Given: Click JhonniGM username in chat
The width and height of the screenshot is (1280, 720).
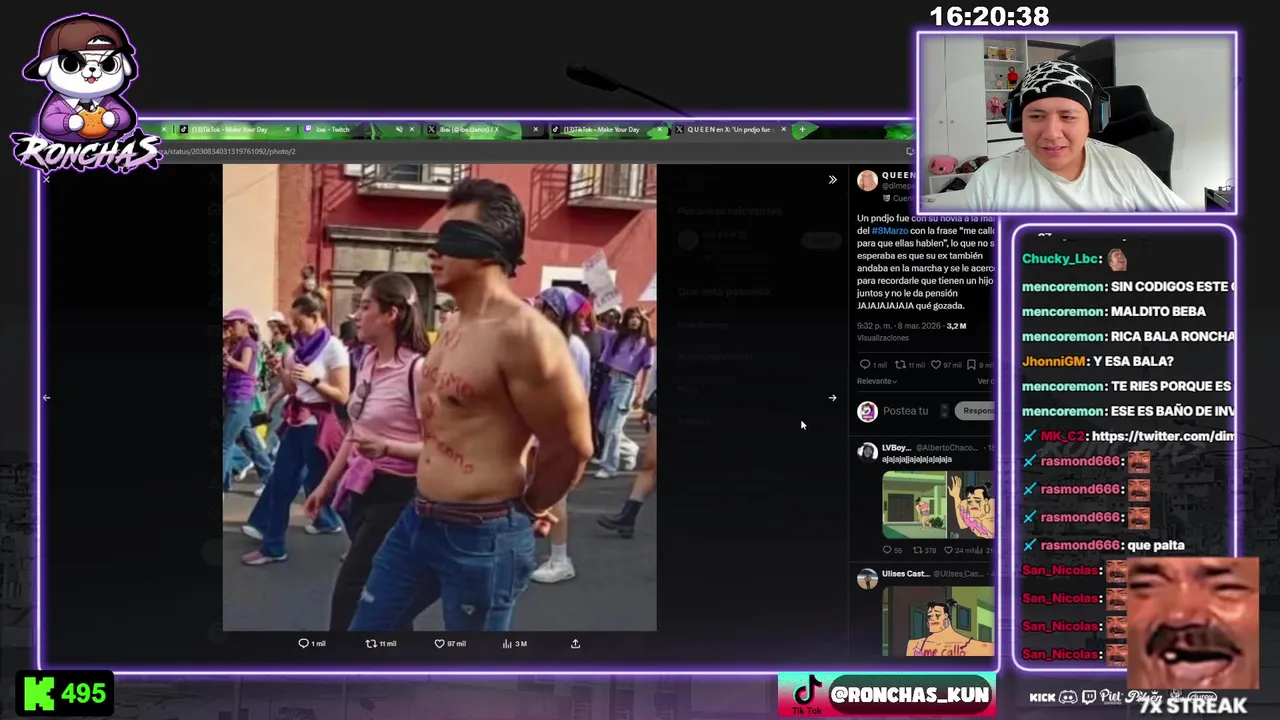Looking at the screenshot, I should pos(1053,361).
